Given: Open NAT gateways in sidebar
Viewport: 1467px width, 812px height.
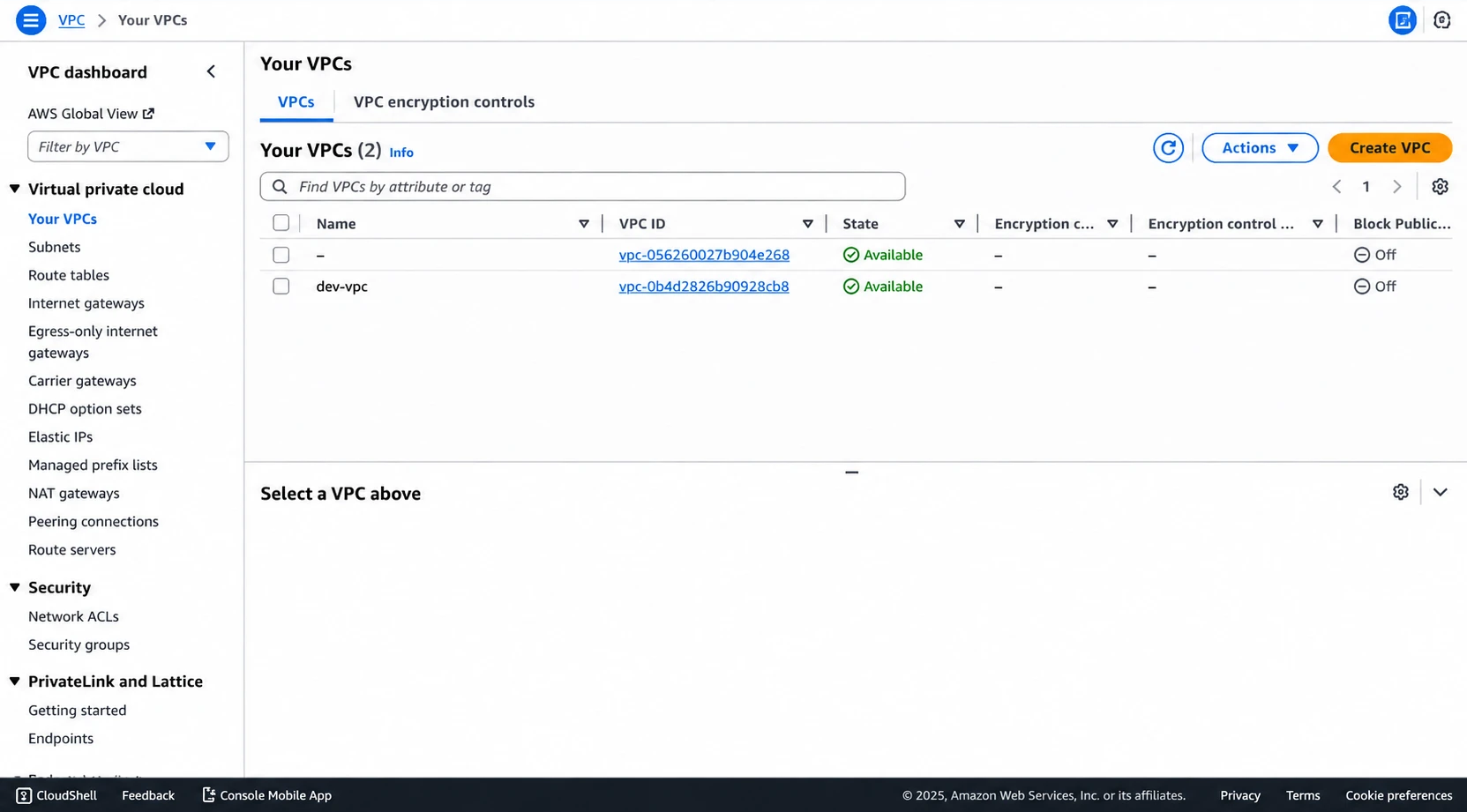Looking at the screenshot, I should [73, 493].
